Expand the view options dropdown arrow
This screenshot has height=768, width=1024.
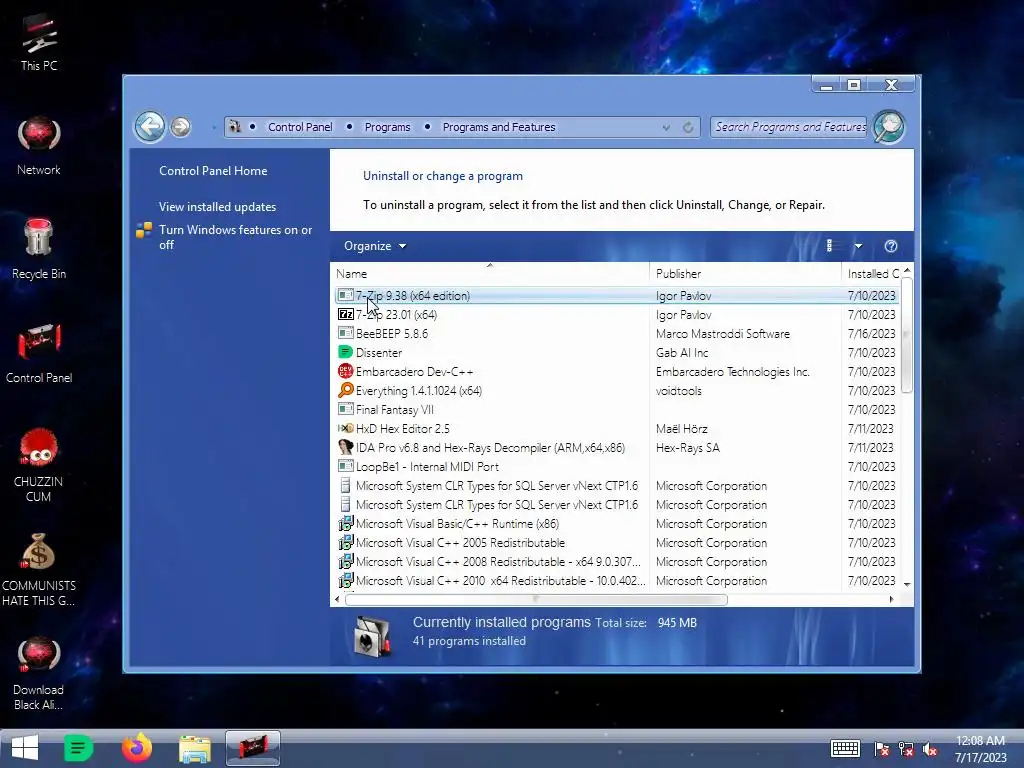[858, 246]
